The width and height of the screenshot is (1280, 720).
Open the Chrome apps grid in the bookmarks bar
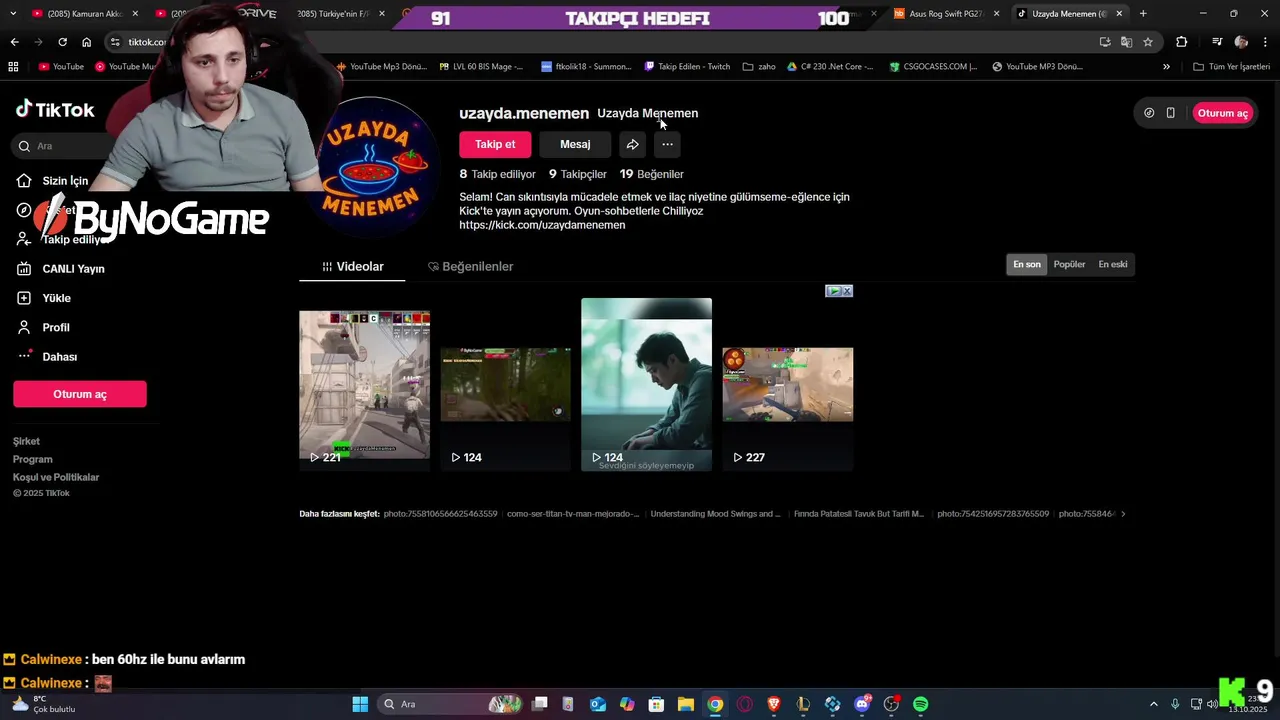pos(13,67)
